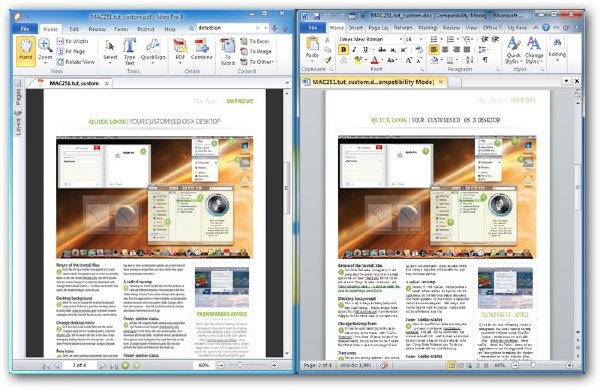The width and height of the screenshot is (600, 389).
Task: Apply subscript formatting in Word
Action: [x=393, y=50]
